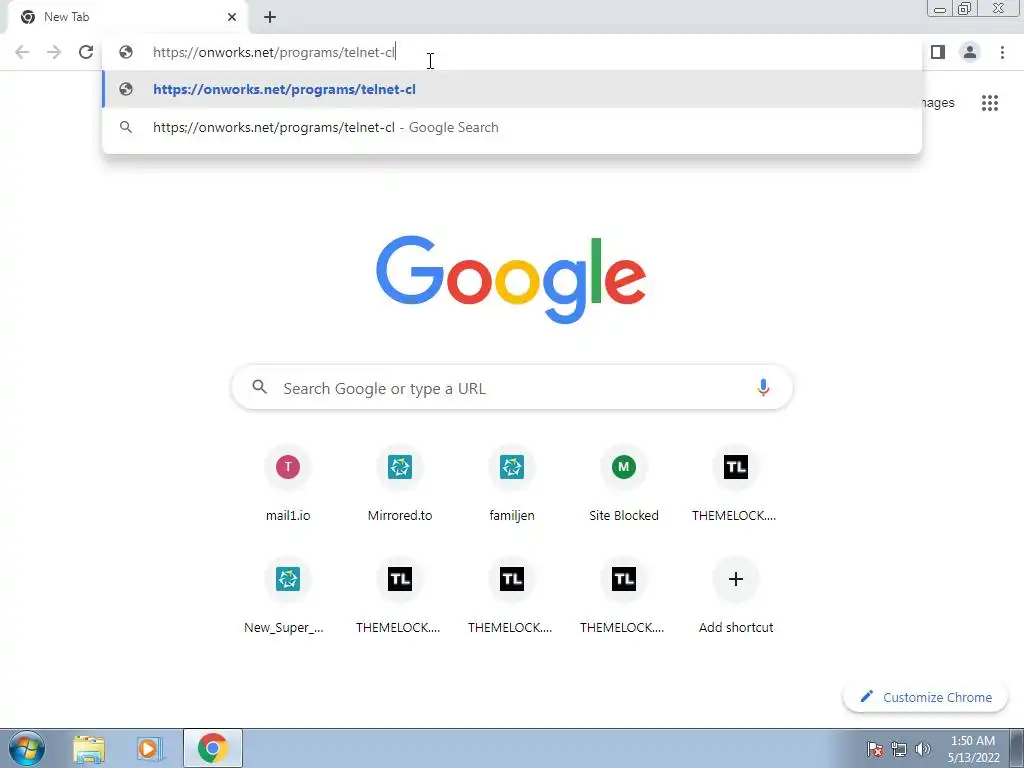1024x768 pixels.
Task: Open the Windows Start menu
Action: click(27, 748)
